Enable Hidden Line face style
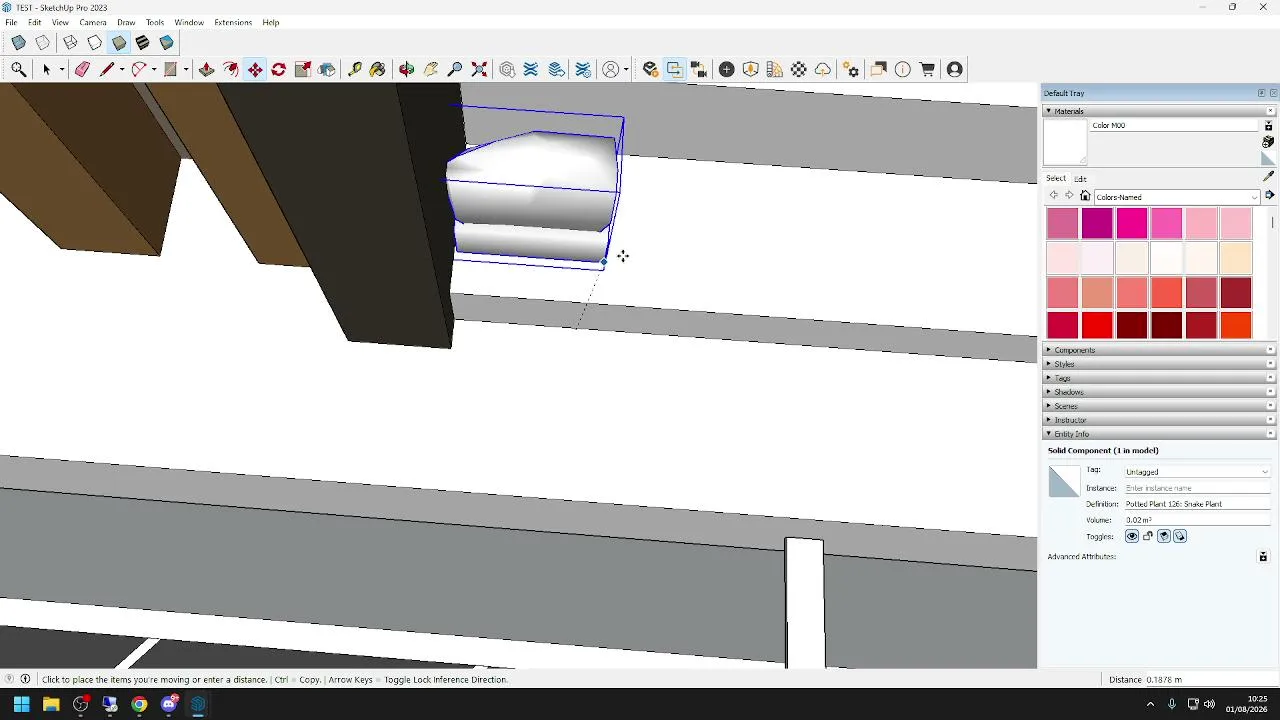 [x=94, y=43]
